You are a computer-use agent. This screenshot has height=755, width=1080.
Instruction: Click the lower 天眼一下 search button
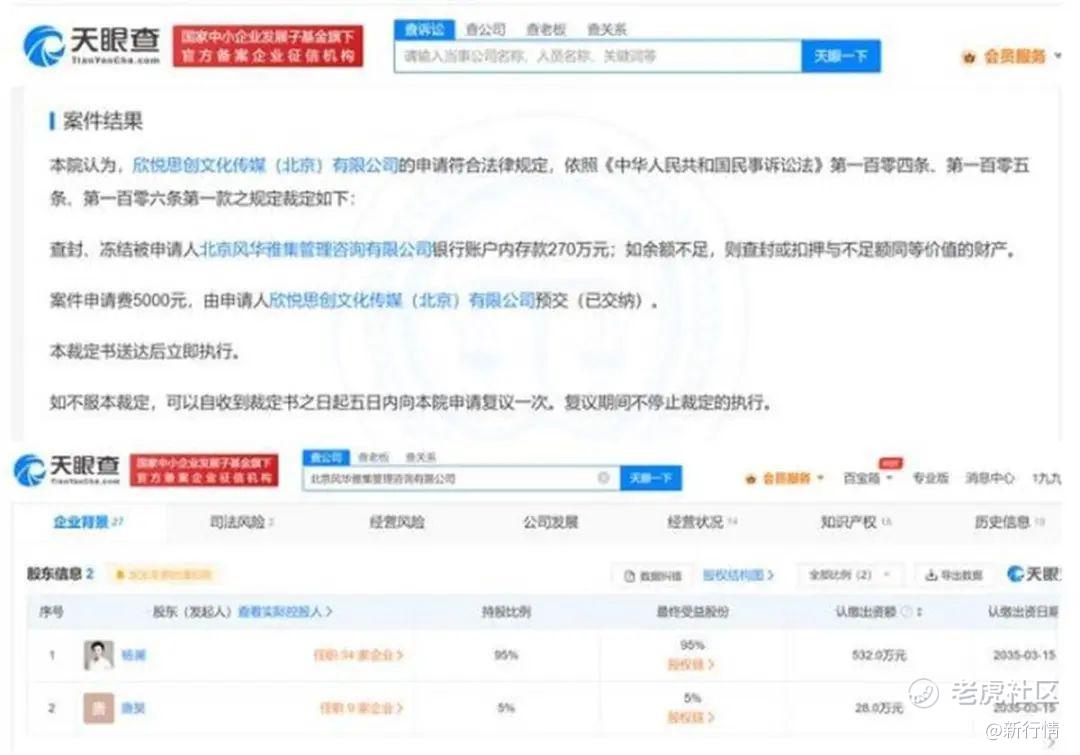(651, 478)
